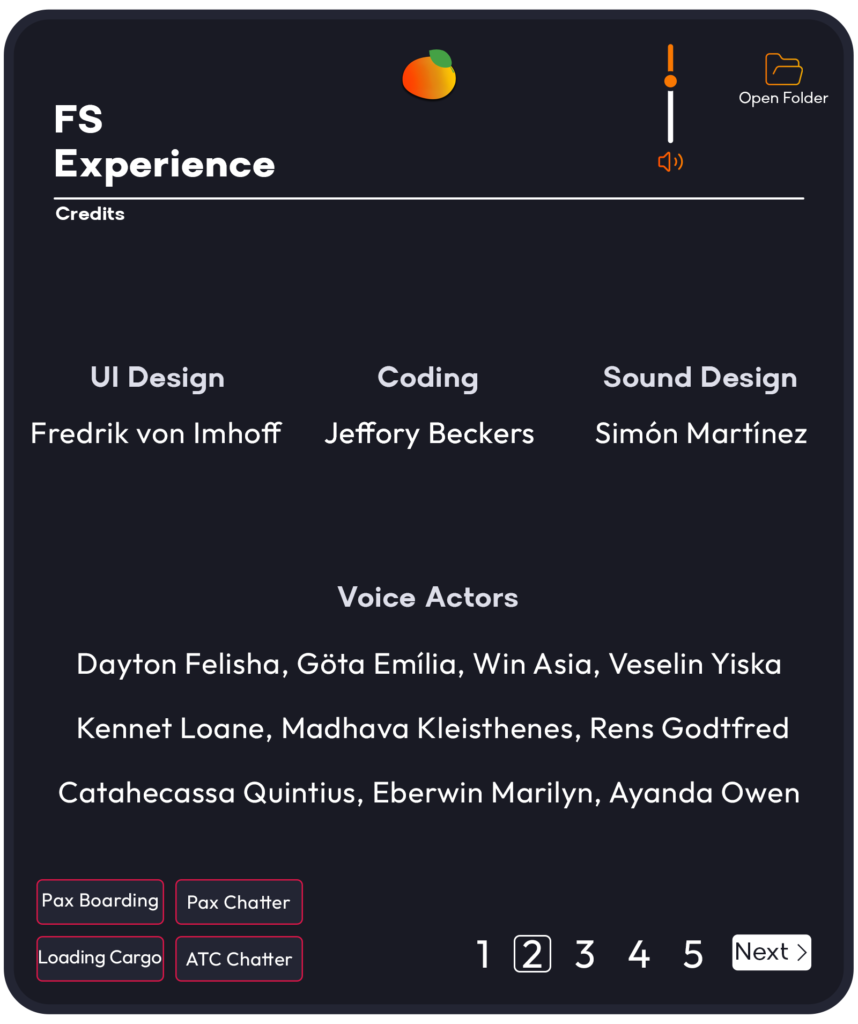Toggle ATC Chatter sound
The width and height of the screenshot is (858, 1024).
pyautogui.click(x=239, y=959)
